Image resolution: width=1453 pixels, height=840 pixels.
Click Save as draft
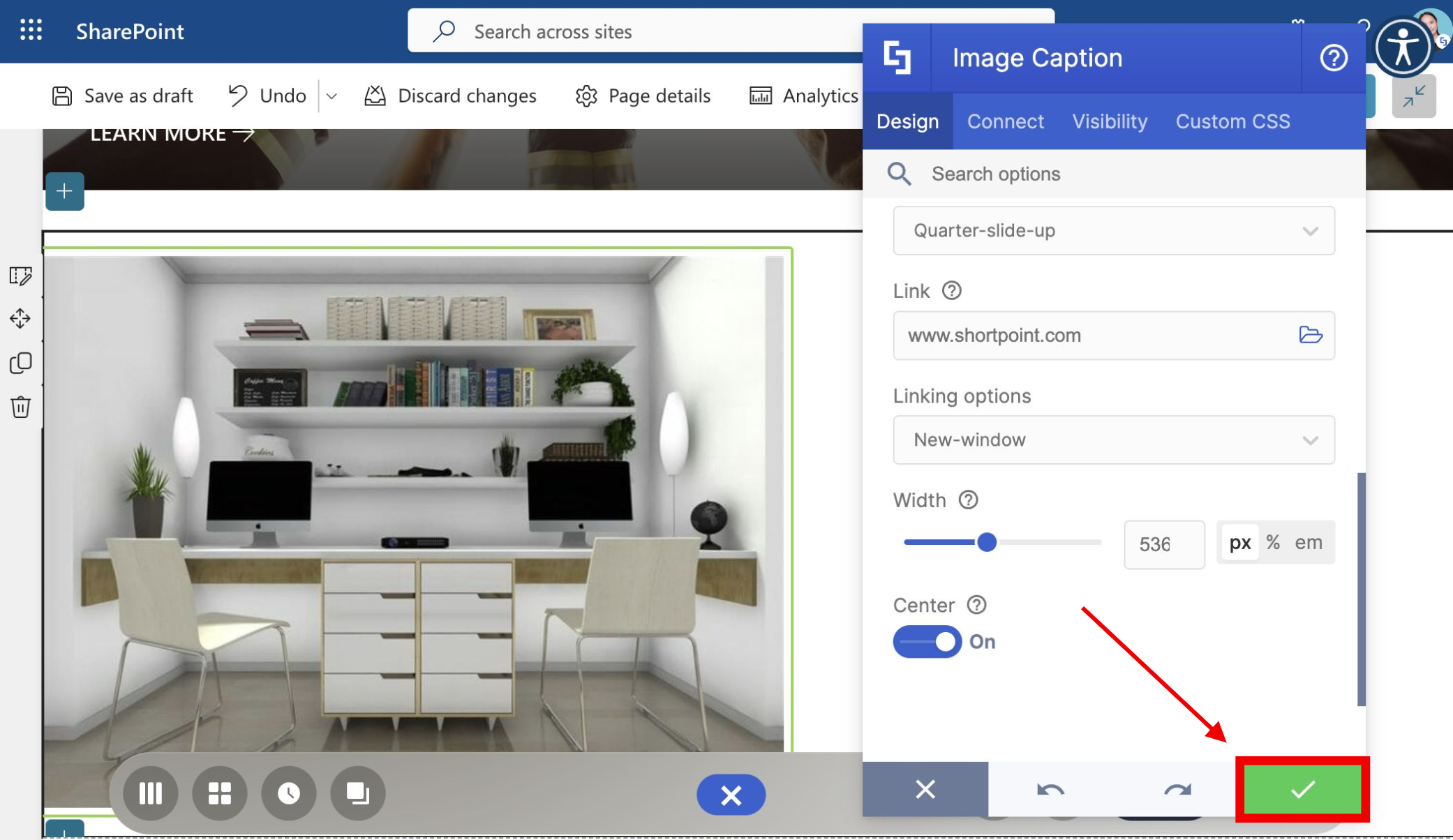pyautogui.click(x=123, y=96)
